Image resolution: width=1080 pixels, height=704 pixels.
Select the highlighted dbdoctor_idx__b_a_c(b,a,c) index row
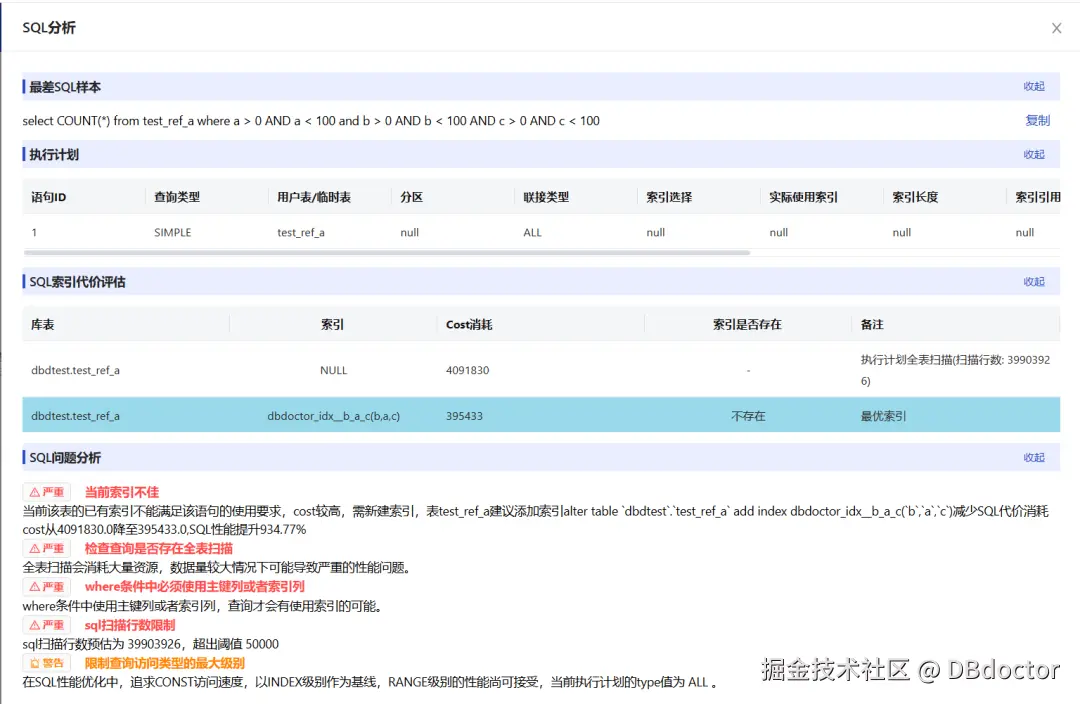click(541, 415)
